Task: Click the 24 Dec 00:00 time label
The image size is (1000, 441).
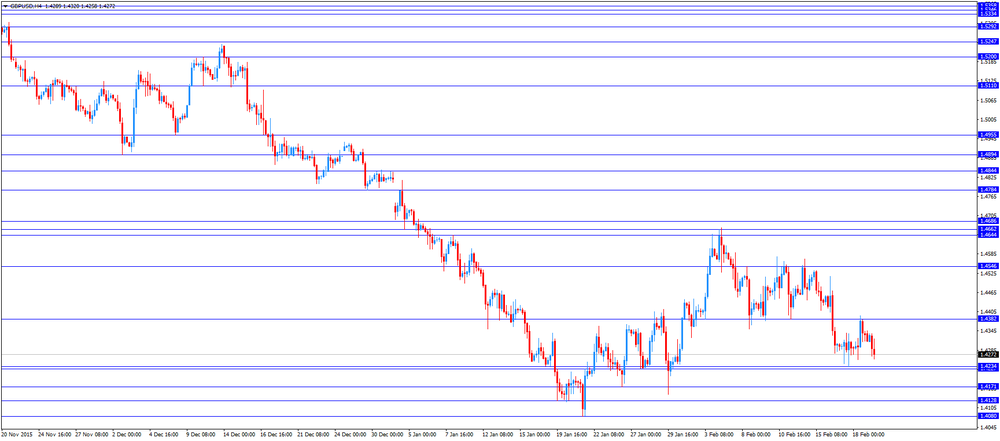Action: (x=351, y=434)
